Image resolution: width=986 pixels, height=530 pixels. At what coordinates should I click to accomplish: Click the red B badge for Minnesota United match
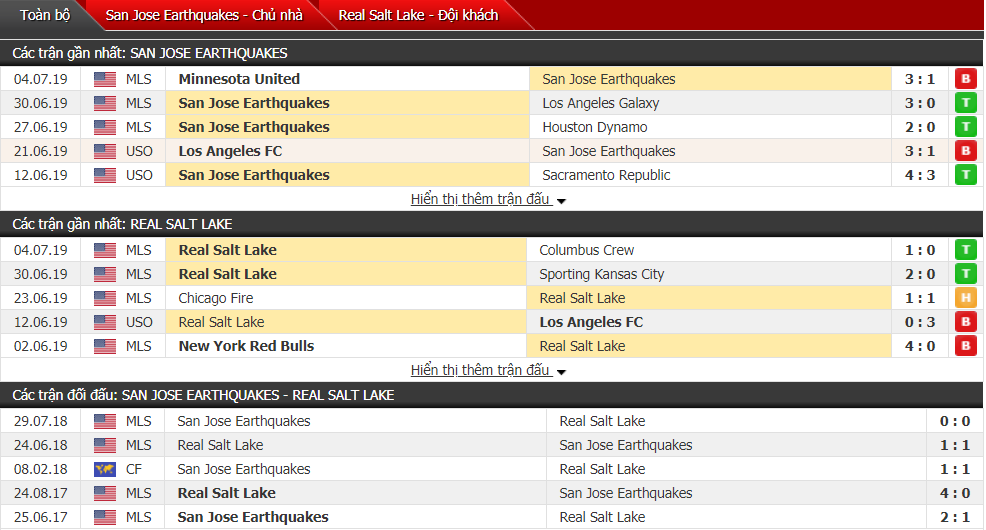966,79
